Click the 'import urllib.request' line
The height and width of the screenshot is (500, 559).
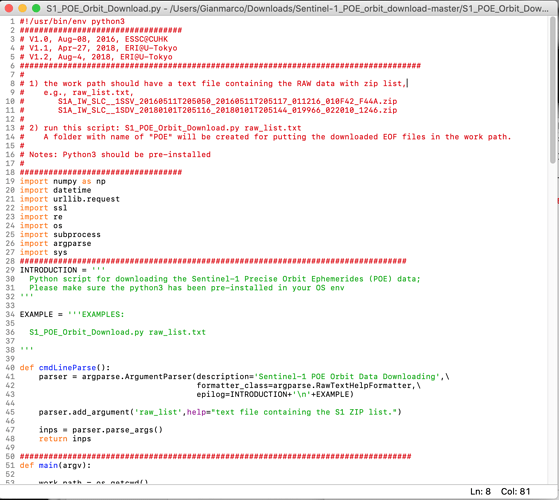tap(70, 199)
